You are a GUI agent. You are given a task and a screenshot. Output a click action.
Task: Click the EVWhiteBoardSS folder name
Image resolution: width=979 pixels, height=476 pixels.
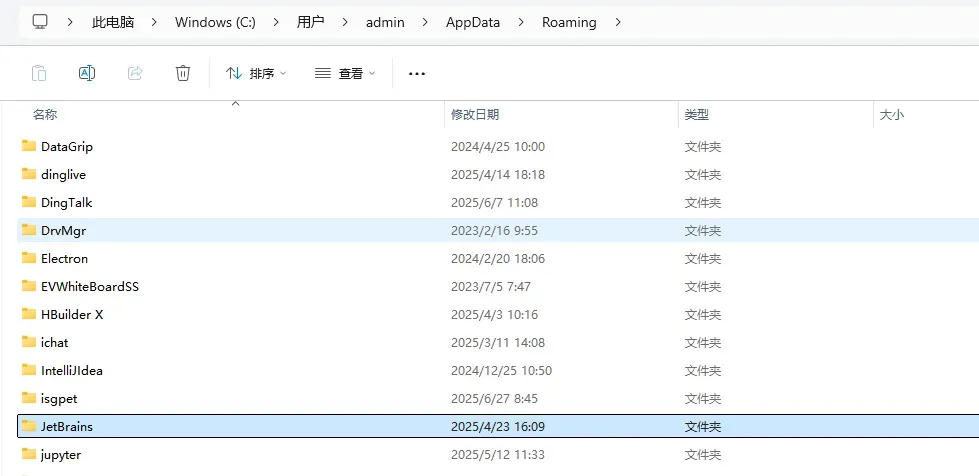[x=90, y=287]
